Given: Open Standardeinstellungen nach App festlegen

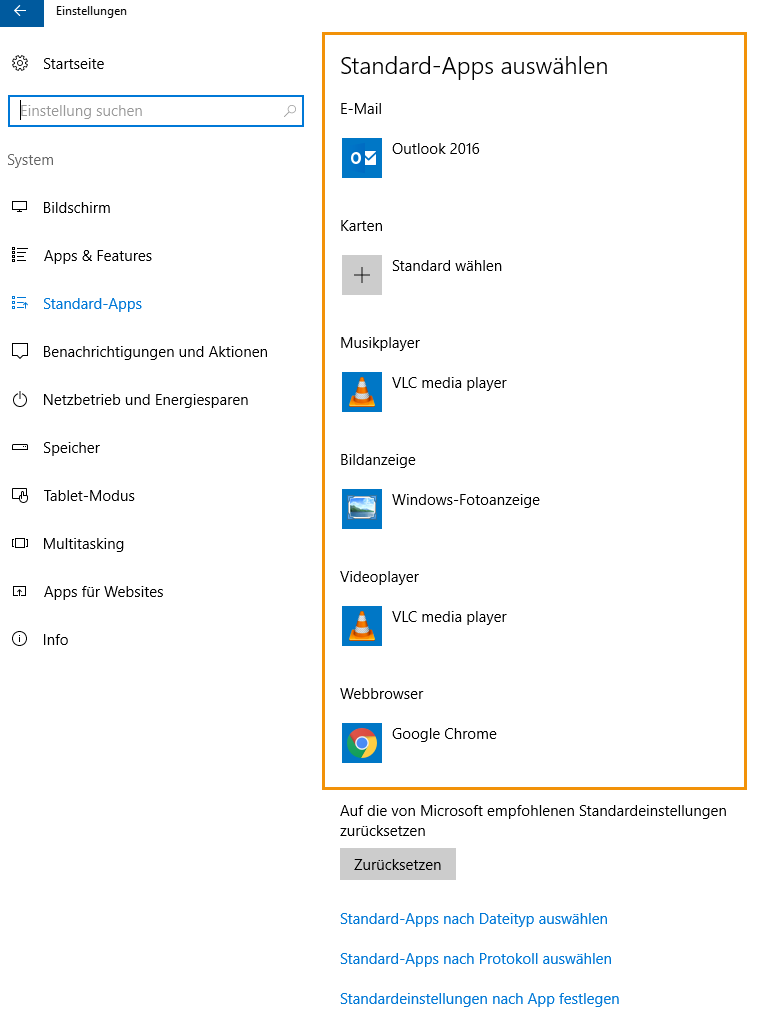Looking at the screenshot, I should [x=479, y=999].
